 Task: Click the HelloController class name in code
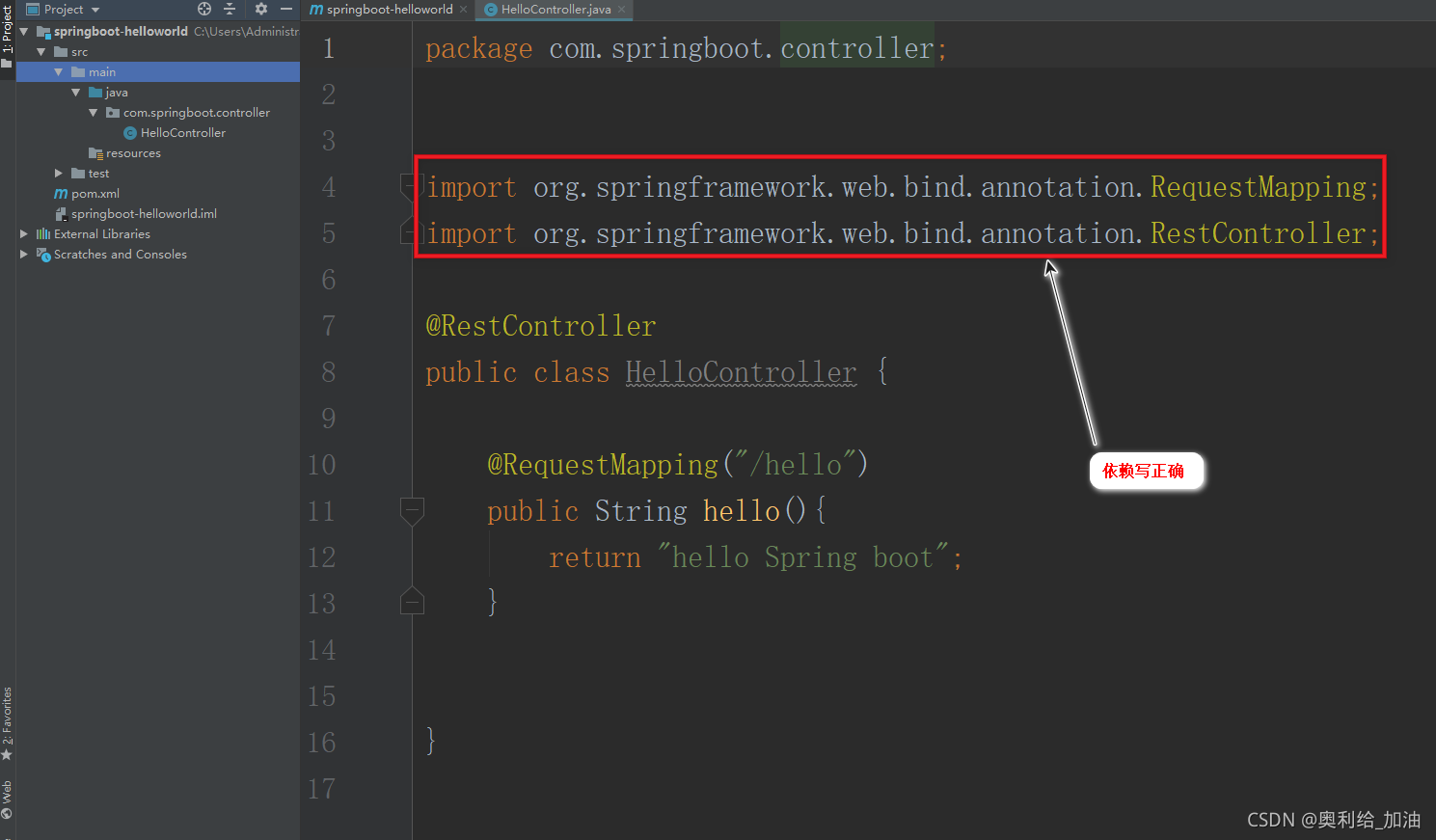pyautogui.click(x=741, y=372)
